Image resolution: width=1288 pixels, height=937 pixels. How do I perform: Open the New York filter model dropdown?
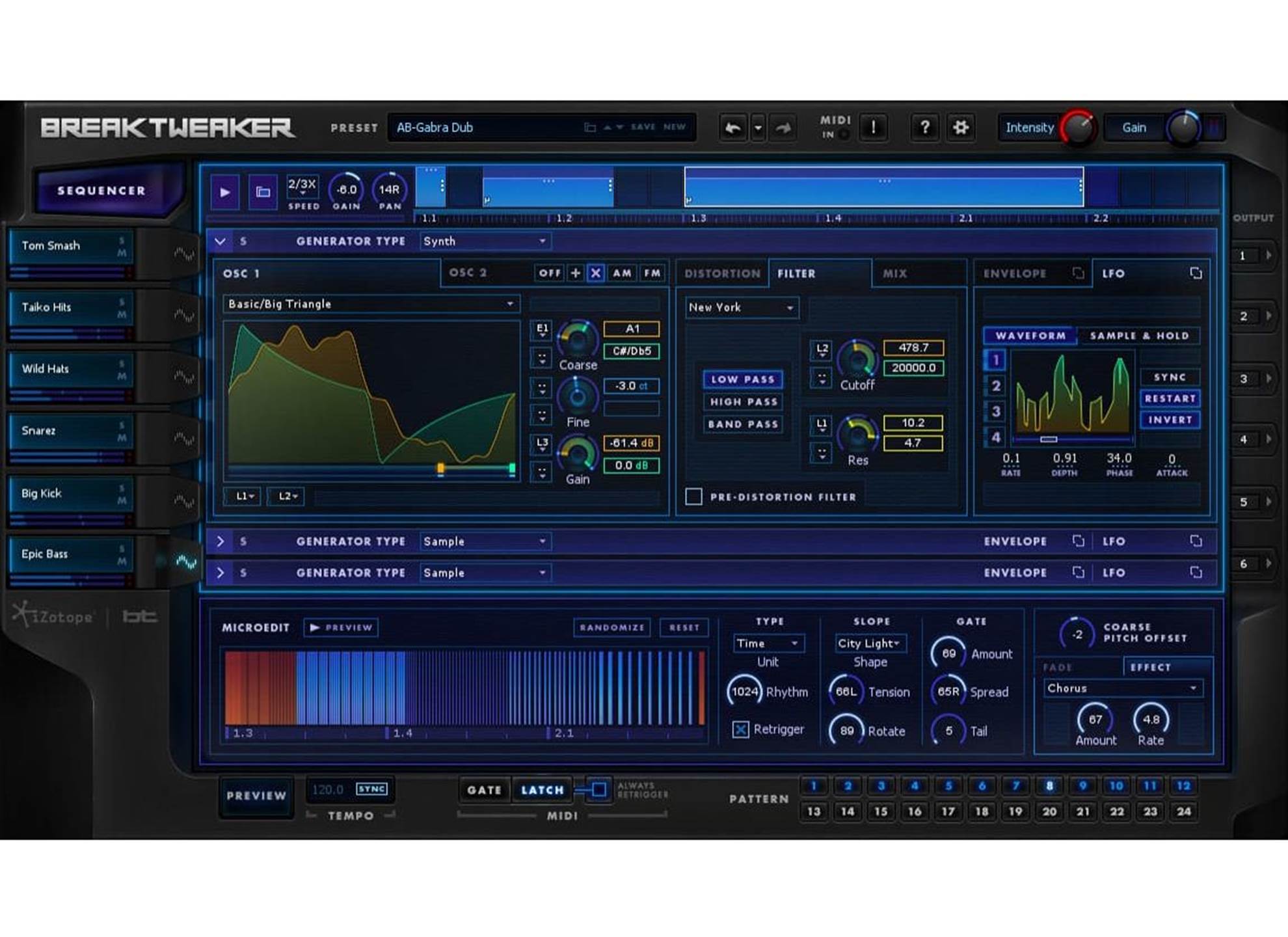[742, 307]
